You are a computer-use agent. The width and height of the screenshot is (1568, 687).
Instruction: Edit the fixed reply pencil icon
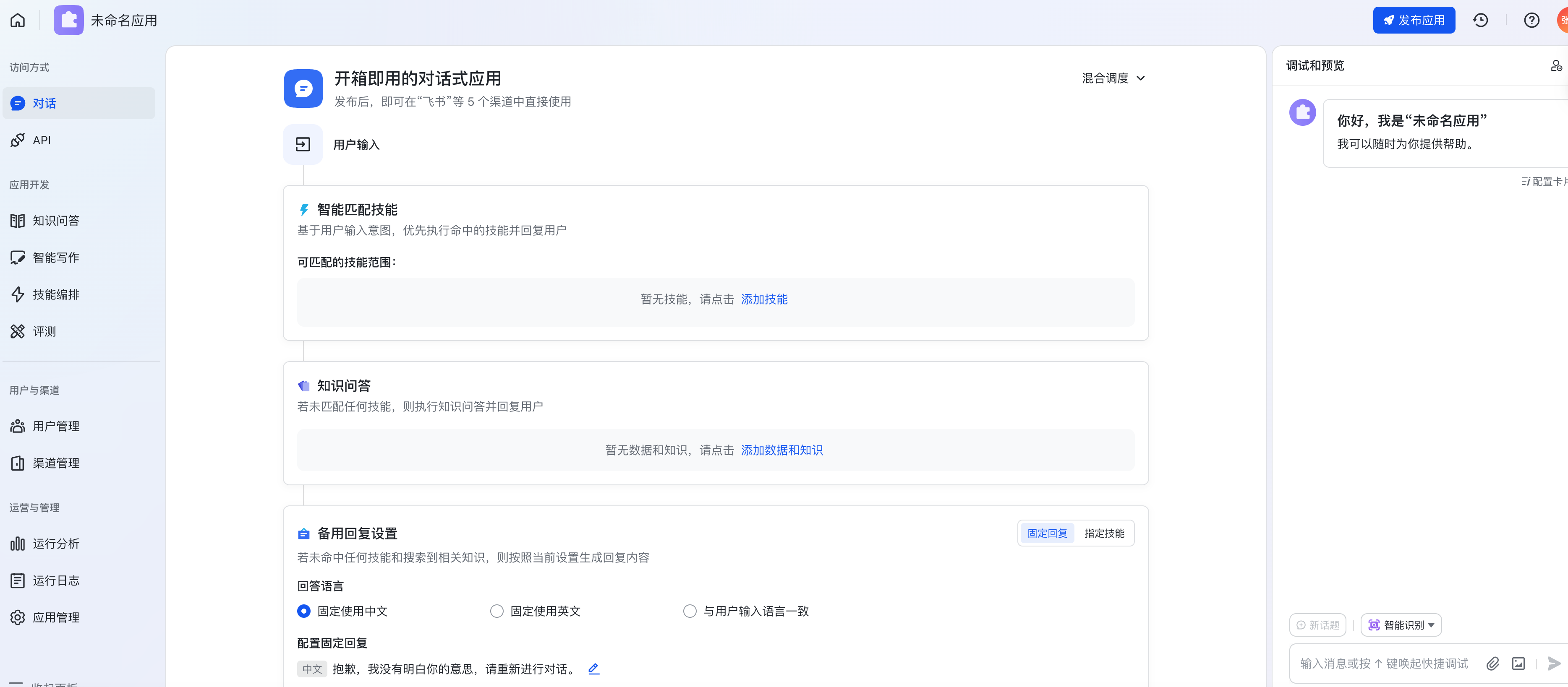point(594,669)
